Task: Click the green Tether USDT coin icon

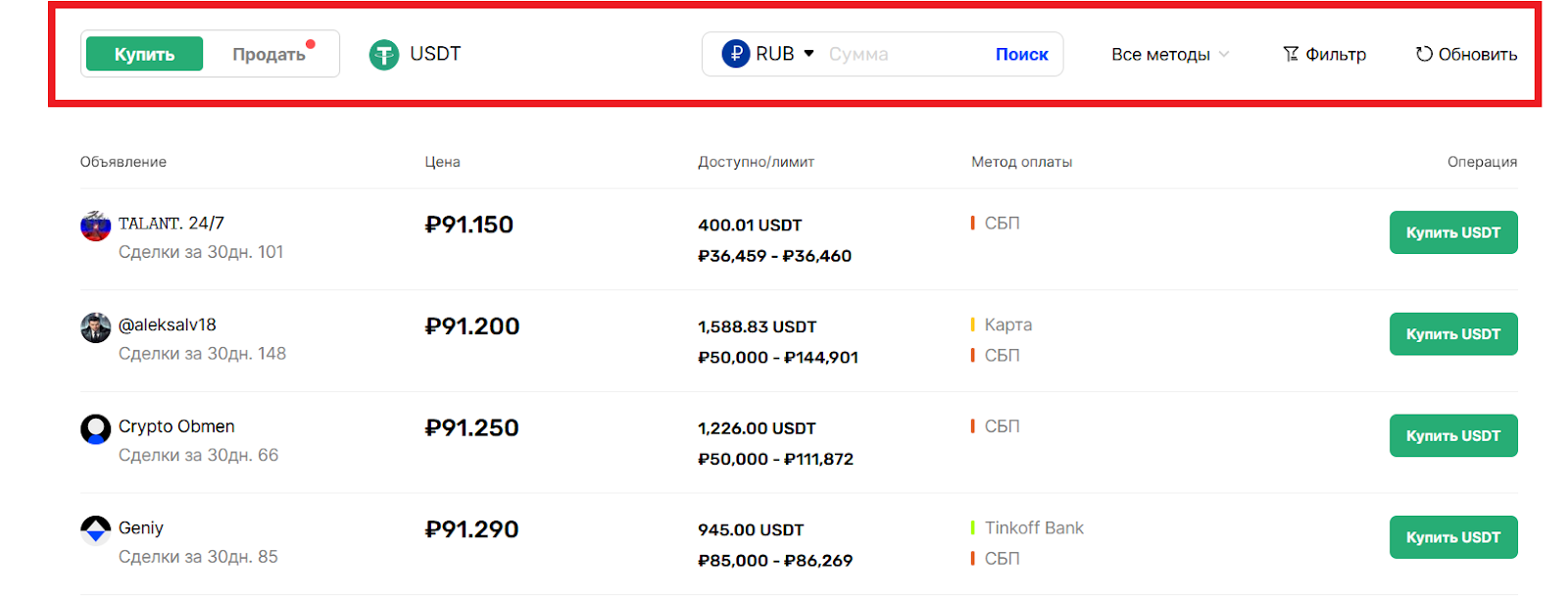Action: (383, 55)
